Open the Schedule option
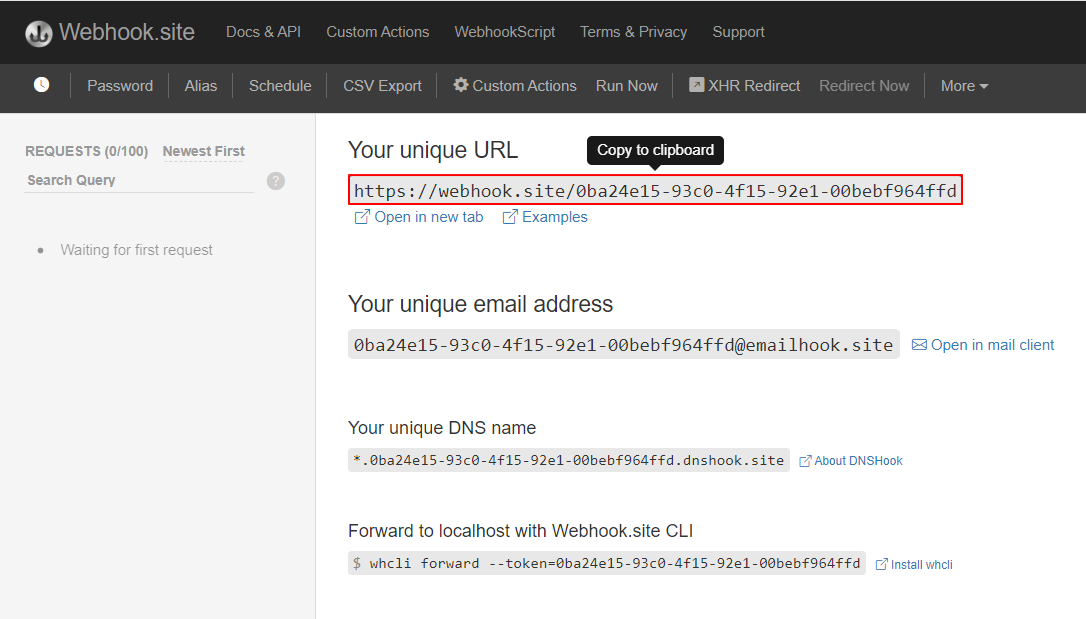Image resolution: width=1086 pixels, height=619 pixels. (x=280, y=86)
